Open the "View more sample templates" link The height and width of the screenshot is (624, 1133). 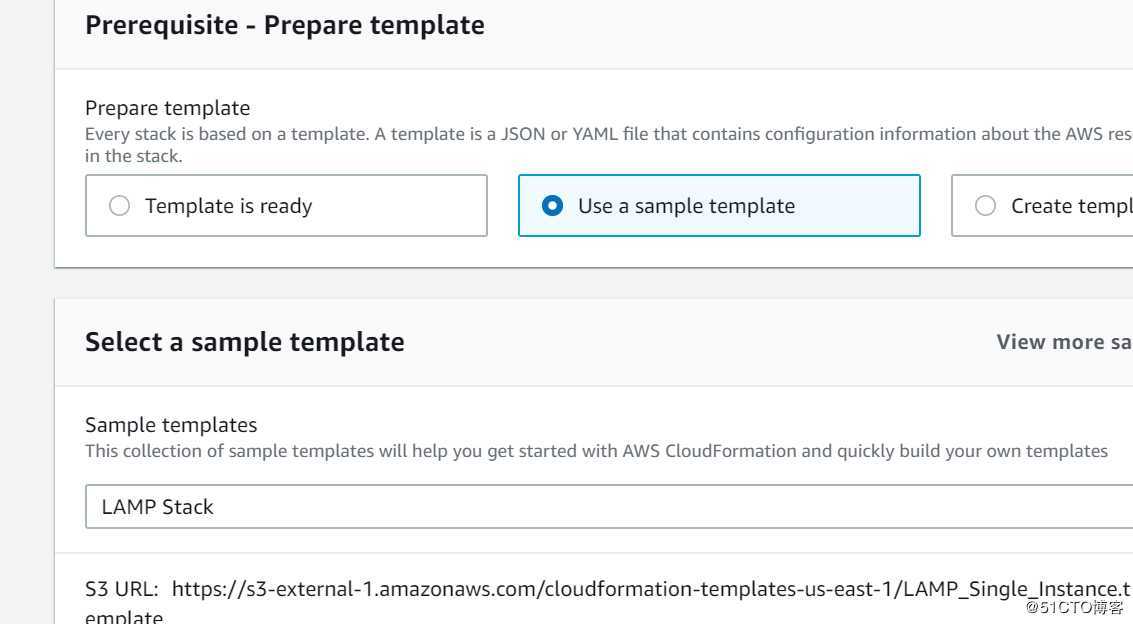pos(1064,342)
